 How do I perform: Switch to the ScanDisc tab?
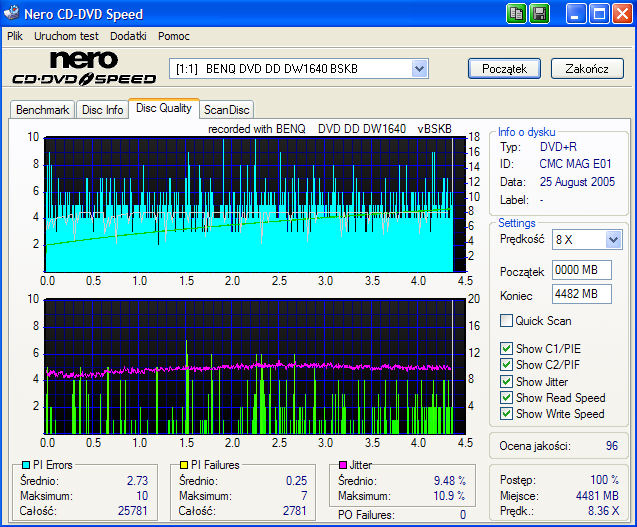click(x=227, y=110)
